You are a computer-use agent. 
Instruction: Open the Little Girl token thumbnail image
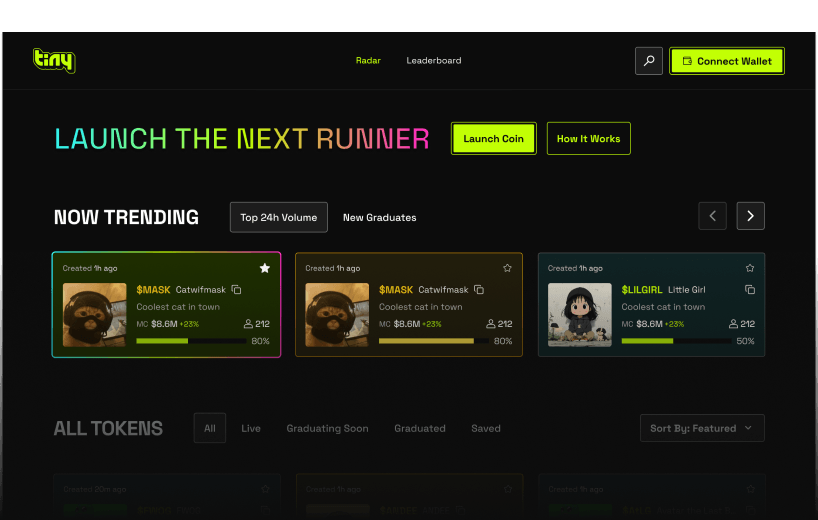point(580,315)
